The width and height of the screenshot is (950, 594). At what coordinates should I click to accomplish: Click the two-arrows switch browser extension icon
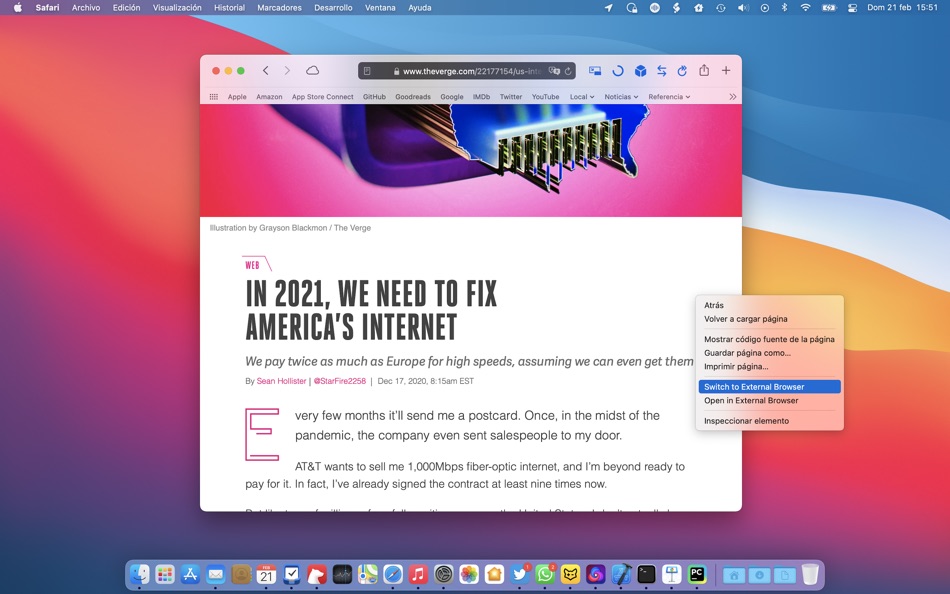662,71
